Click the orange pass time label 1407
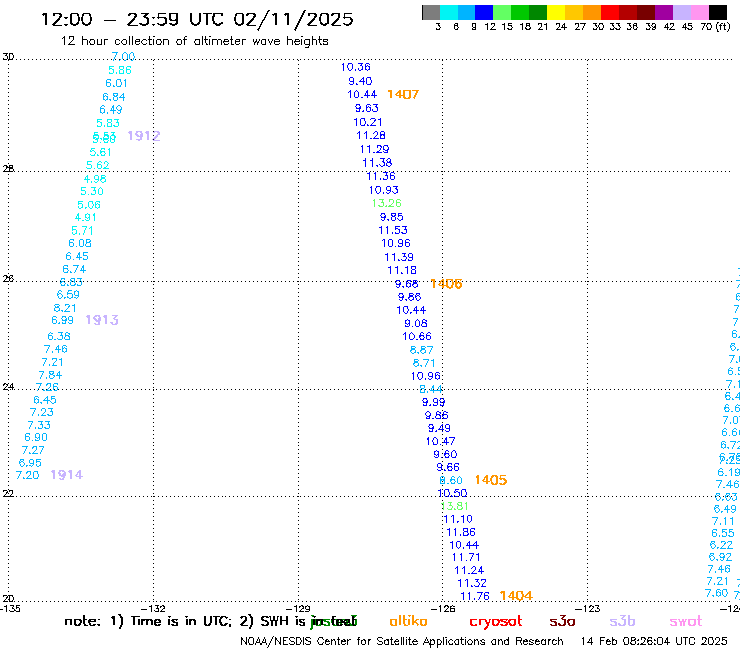The height and width of the screenshot is (650, 740). [403, 94]
